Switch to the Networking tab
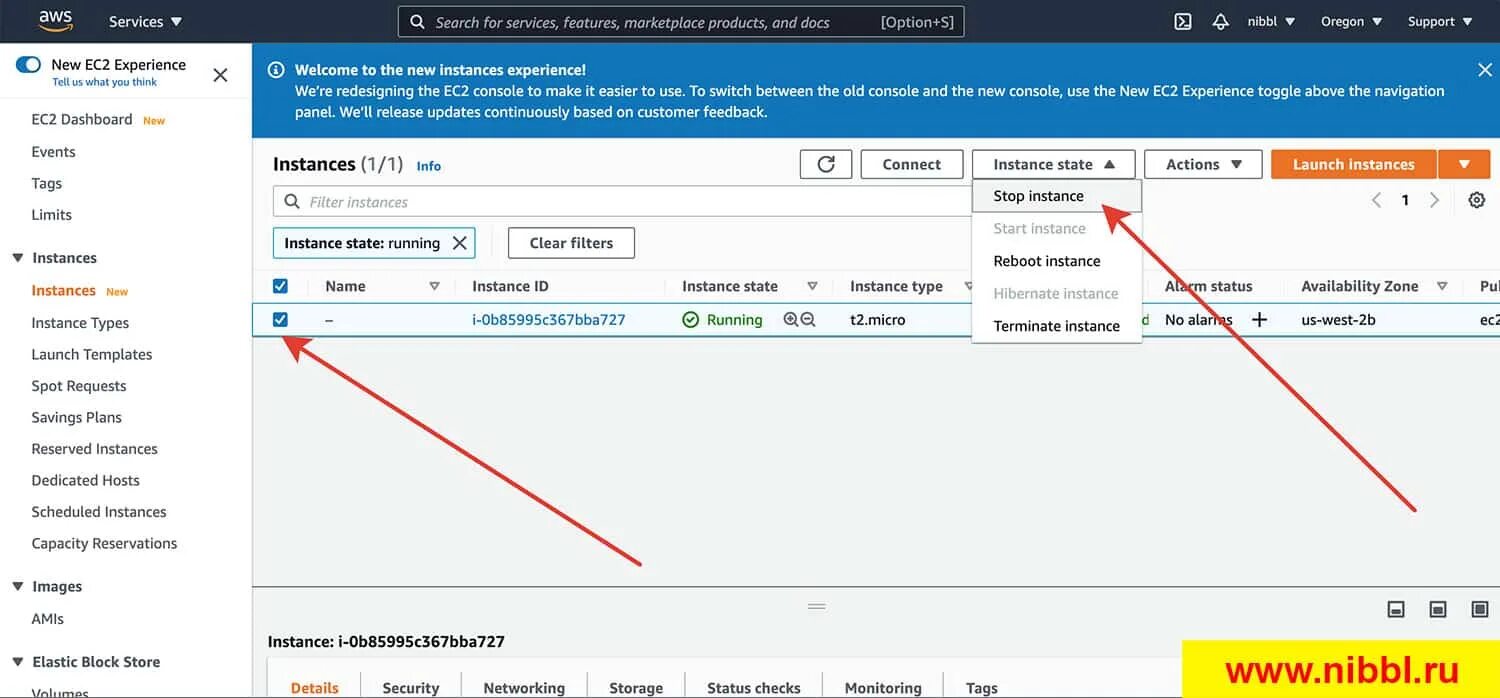Screen dimensions: 1500x698 click(x=524, y=687)
